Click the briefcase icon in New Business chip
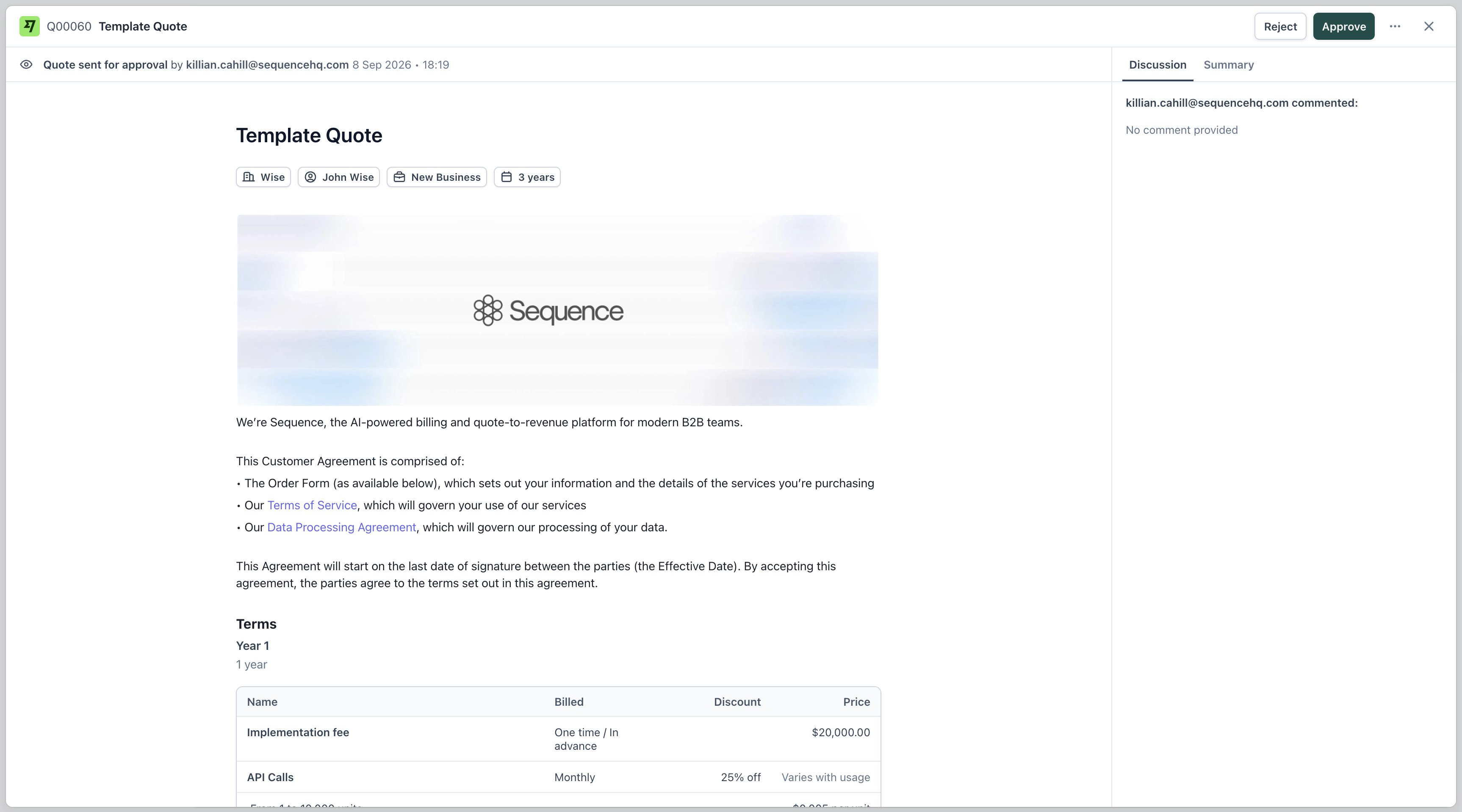The height and width of the screenshot is (812, 1462). click(x=399, y=177)
